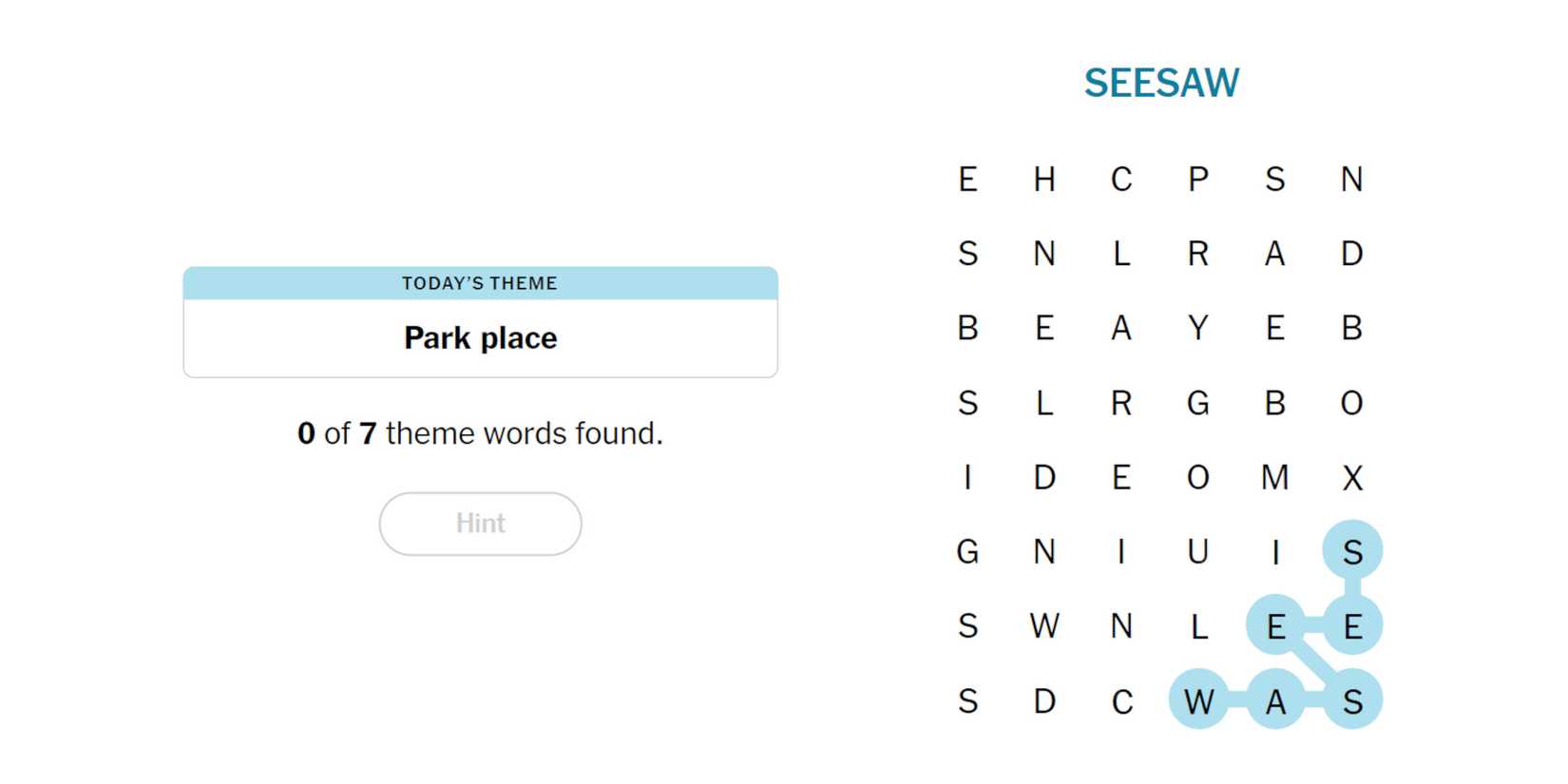Click the Hint button
1568x784 pixels.
coord(480,524)
